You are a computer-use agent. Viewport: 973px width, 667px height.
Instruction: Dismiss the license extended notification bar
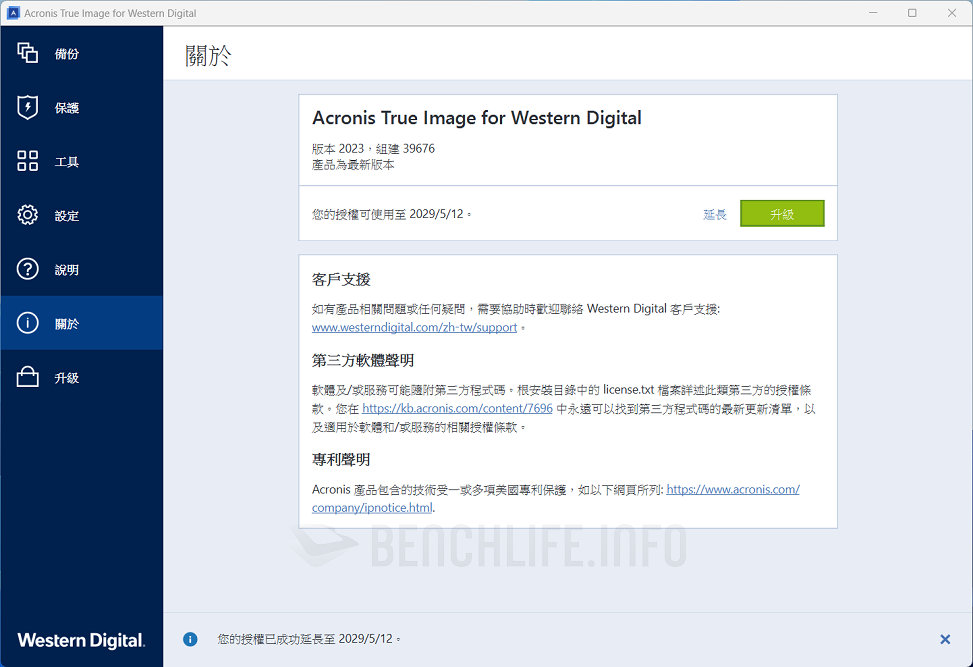[944, 639]
